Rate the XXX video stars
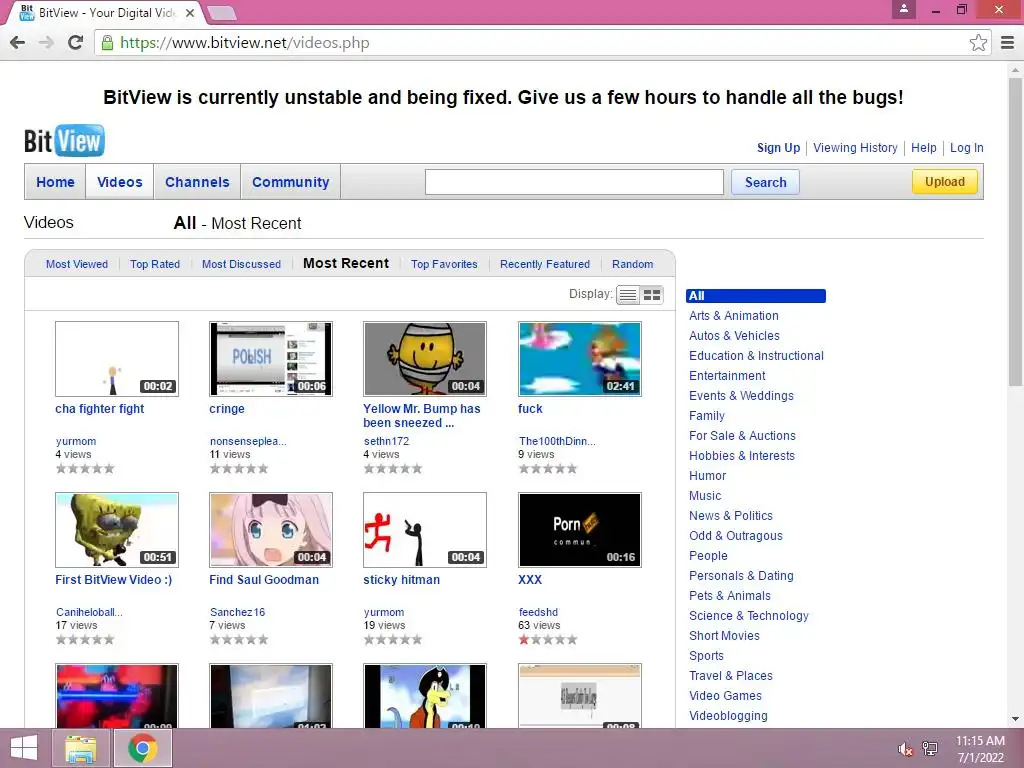1024x768 pixels. 547,639
